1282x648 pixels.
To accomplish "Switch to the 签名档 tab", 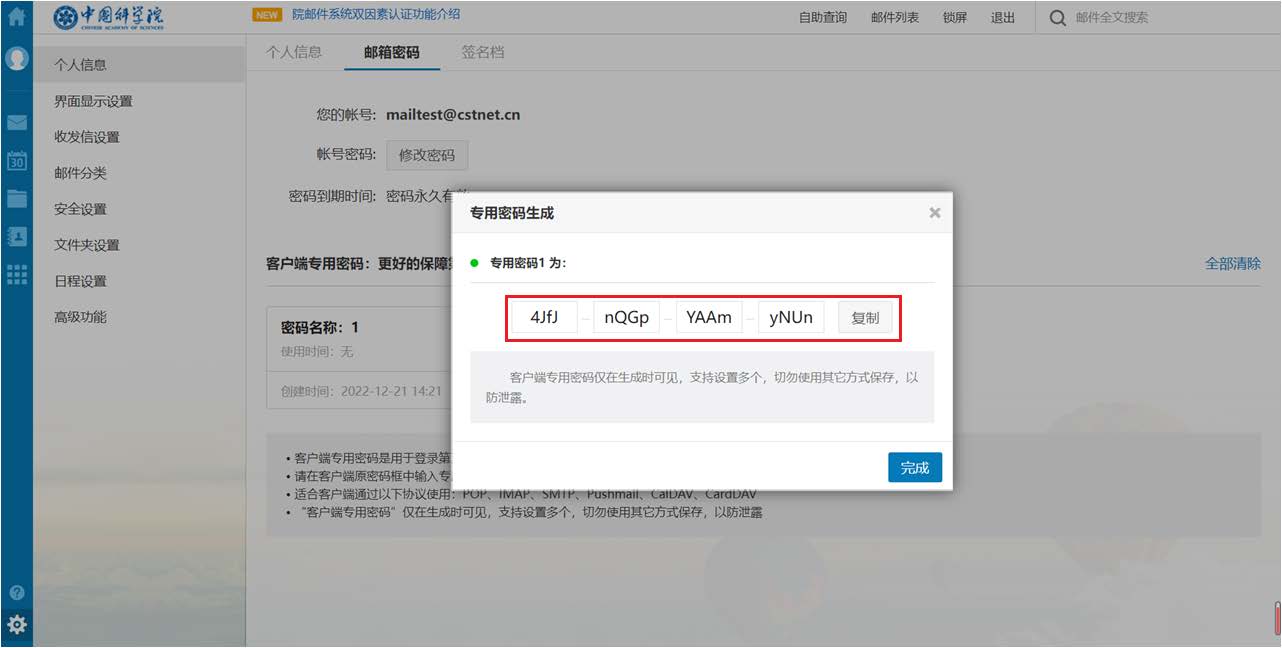I will (x=483, y=52).
